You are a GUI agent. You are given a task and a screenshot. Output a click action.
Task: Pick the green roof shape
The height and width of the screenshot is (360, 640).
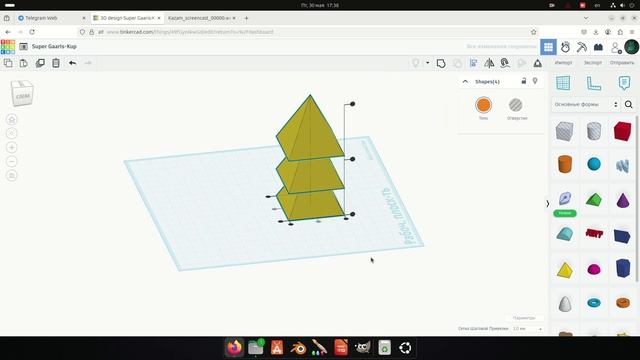(594, 200)
